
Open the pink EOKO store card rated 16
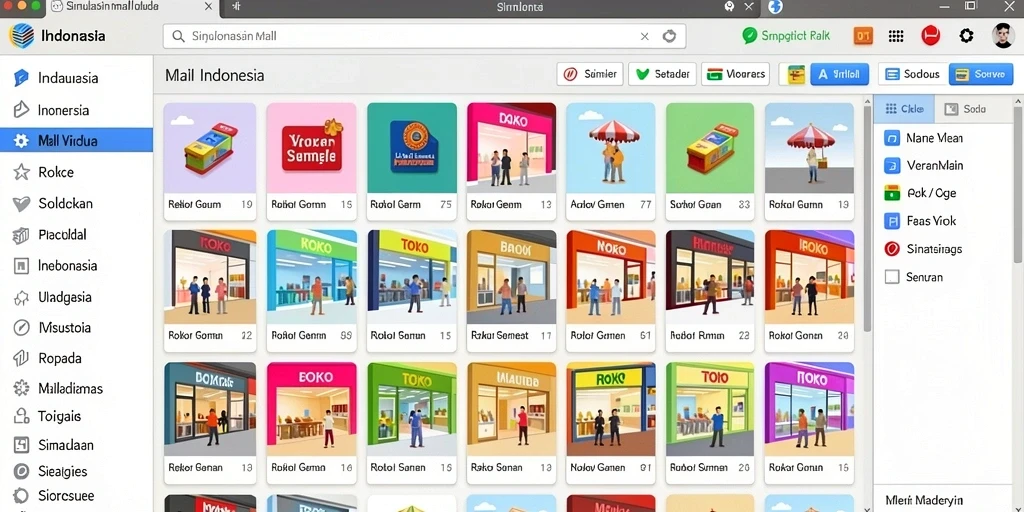click(312, 423)
